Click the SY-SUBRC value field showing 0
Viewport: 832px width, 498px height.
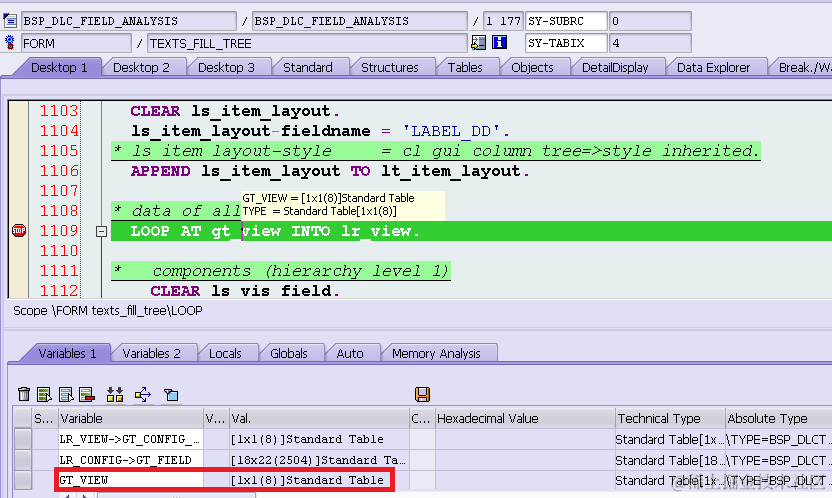650,21
